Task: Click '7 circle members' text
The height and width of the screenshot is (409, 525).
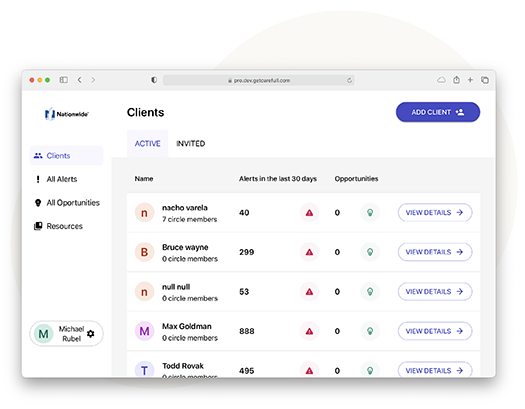Action: click(190, 219)
